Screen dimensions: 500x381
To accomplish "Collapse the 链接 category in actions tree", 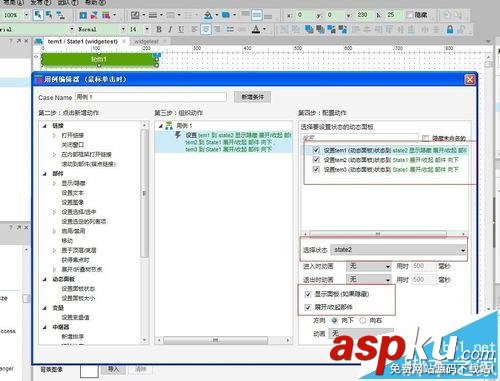I will pyautogui.click(x=45, y=126).
